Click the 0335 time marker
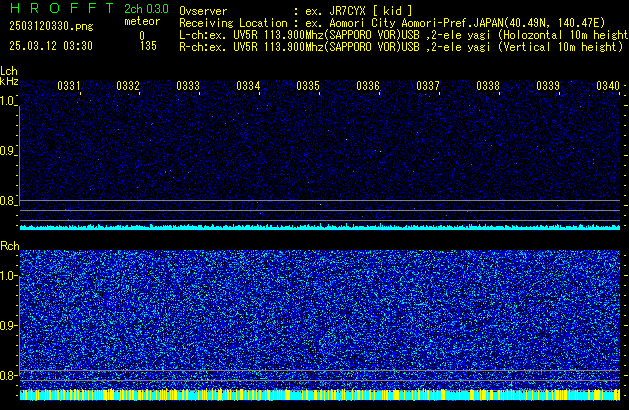Image resolution: width=629 pixels, height=410 pixels. [x=308, y=86]
